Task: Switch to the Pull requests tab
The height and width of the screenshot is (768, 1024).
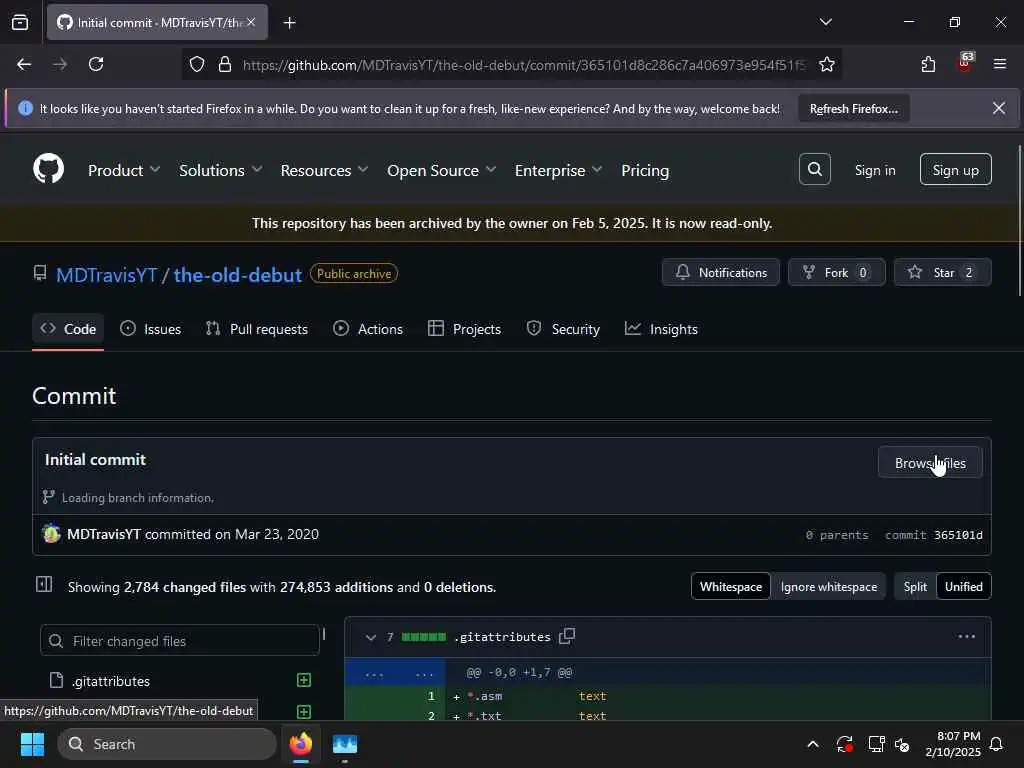Action: pos(256,329)
